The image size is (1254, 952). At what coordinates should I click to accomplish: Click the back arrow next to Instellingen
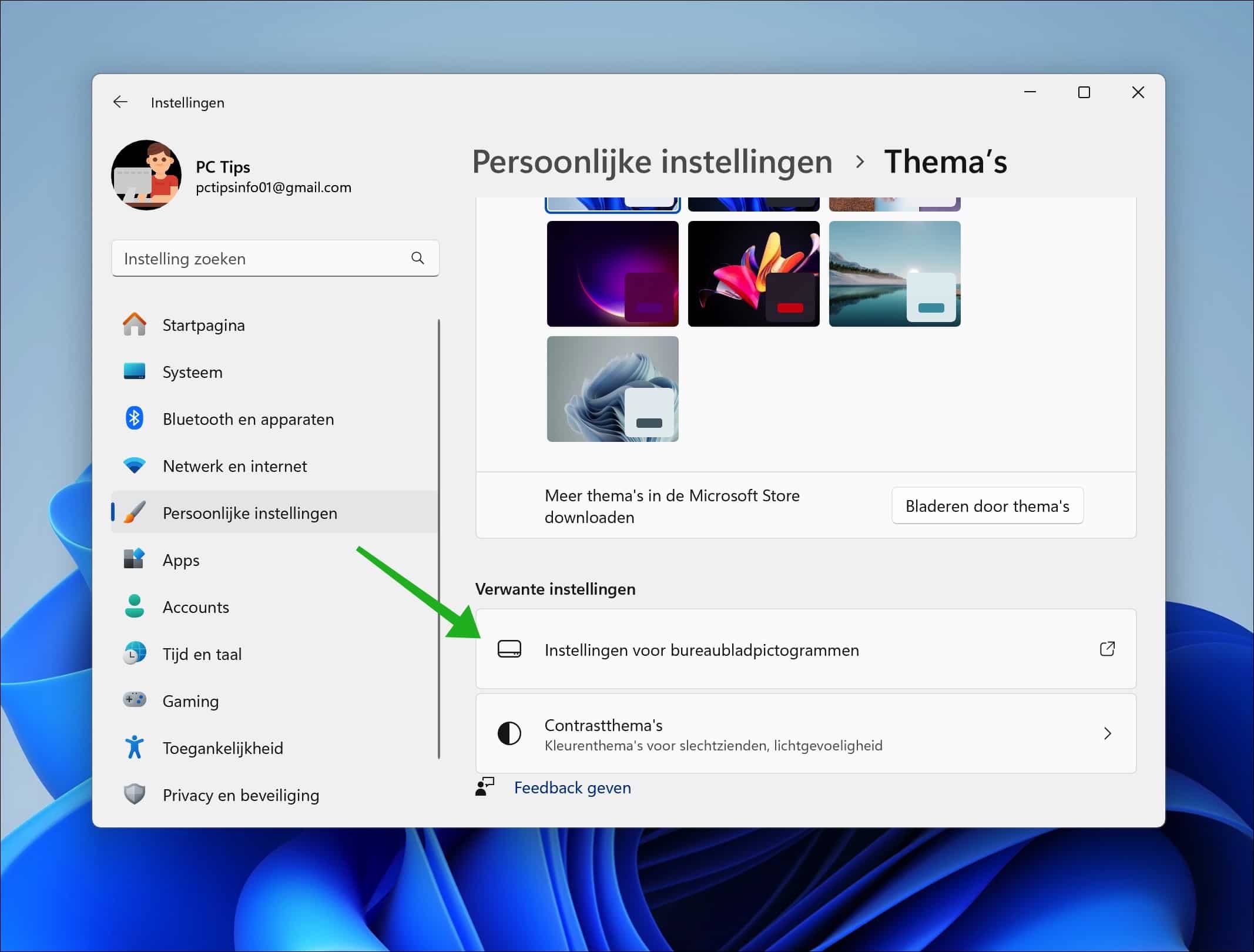[120, 102]
